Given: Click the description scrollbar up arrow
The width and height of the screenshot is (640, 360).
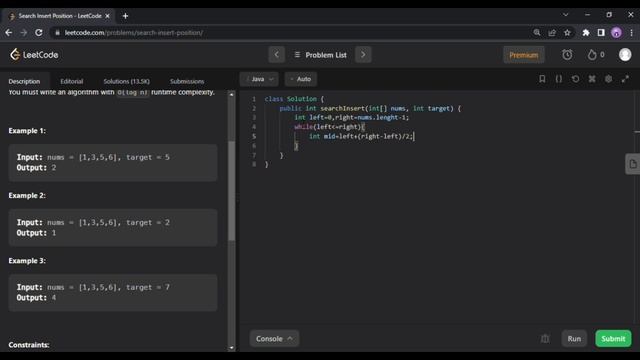Looking at the screenshot, I should [x=231, y=94].
